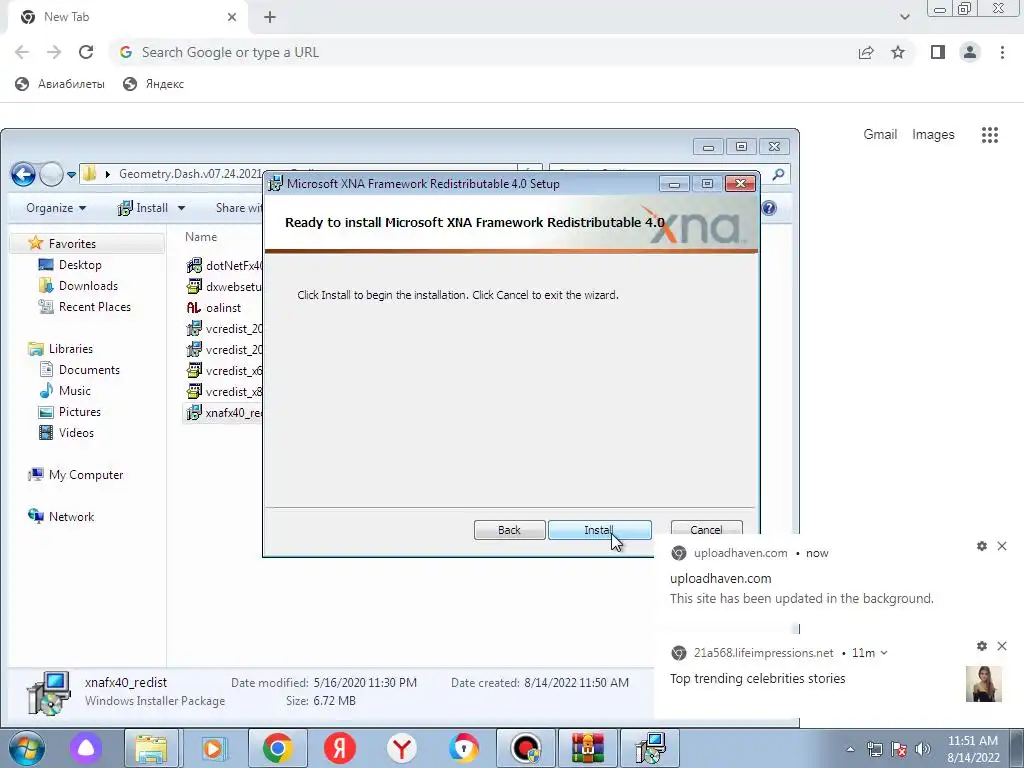Click the Explorer search magnifier icon
Screen dimensions: 1024x768
click(778, 174)
